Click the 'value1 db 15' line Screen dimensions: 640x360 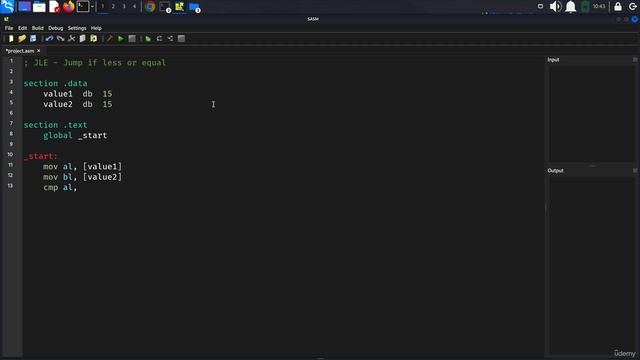point(78,94)
